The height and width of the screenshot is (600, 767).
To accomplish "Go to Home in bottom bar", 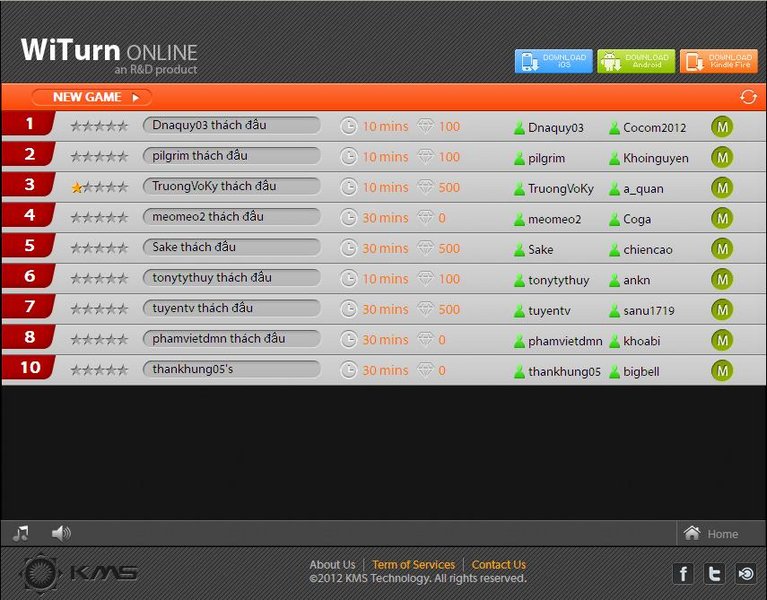I will (712, 534).
